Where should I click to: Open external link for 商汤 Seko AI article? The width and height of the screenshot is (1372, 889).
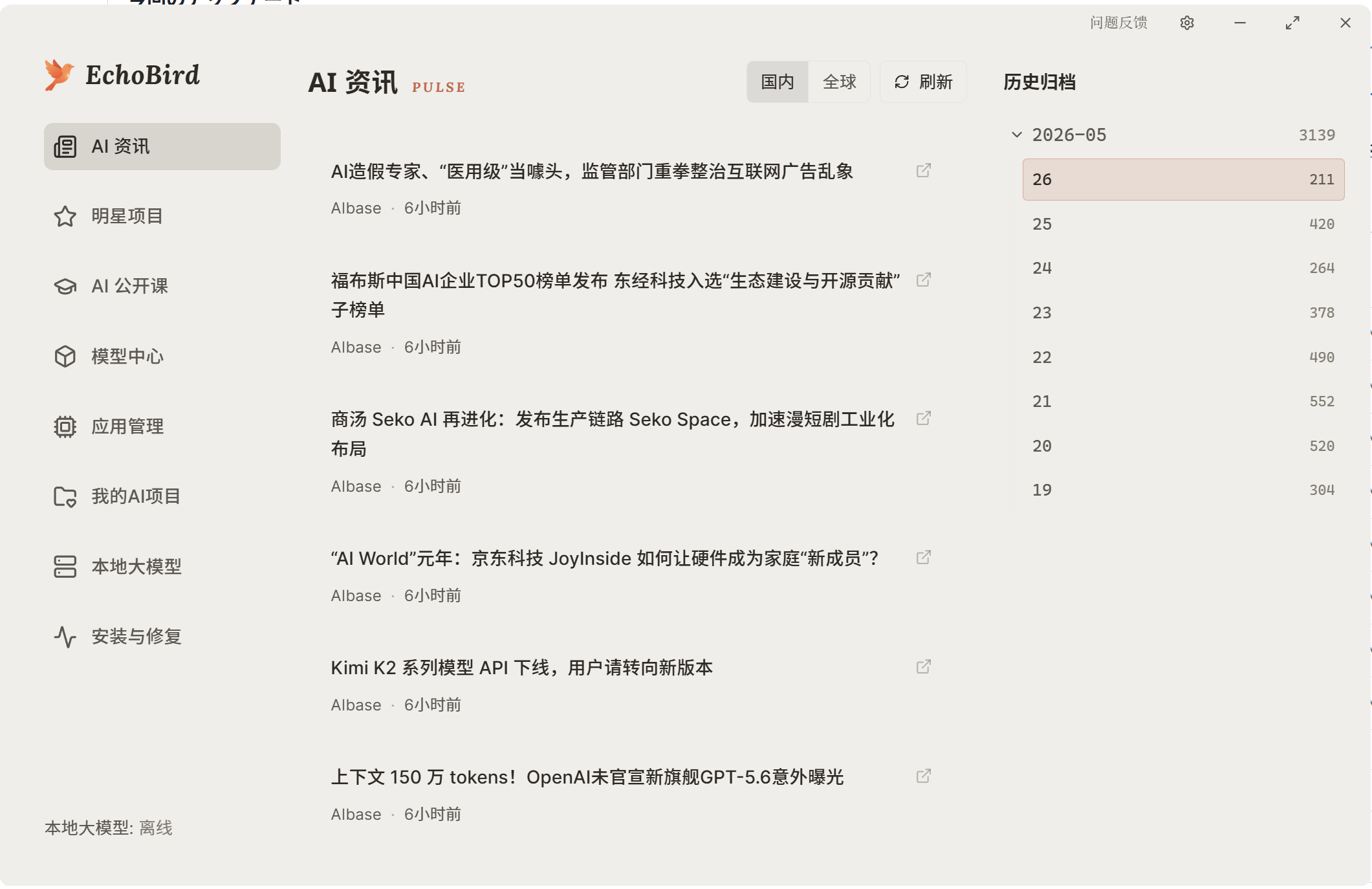pos(924,418)
